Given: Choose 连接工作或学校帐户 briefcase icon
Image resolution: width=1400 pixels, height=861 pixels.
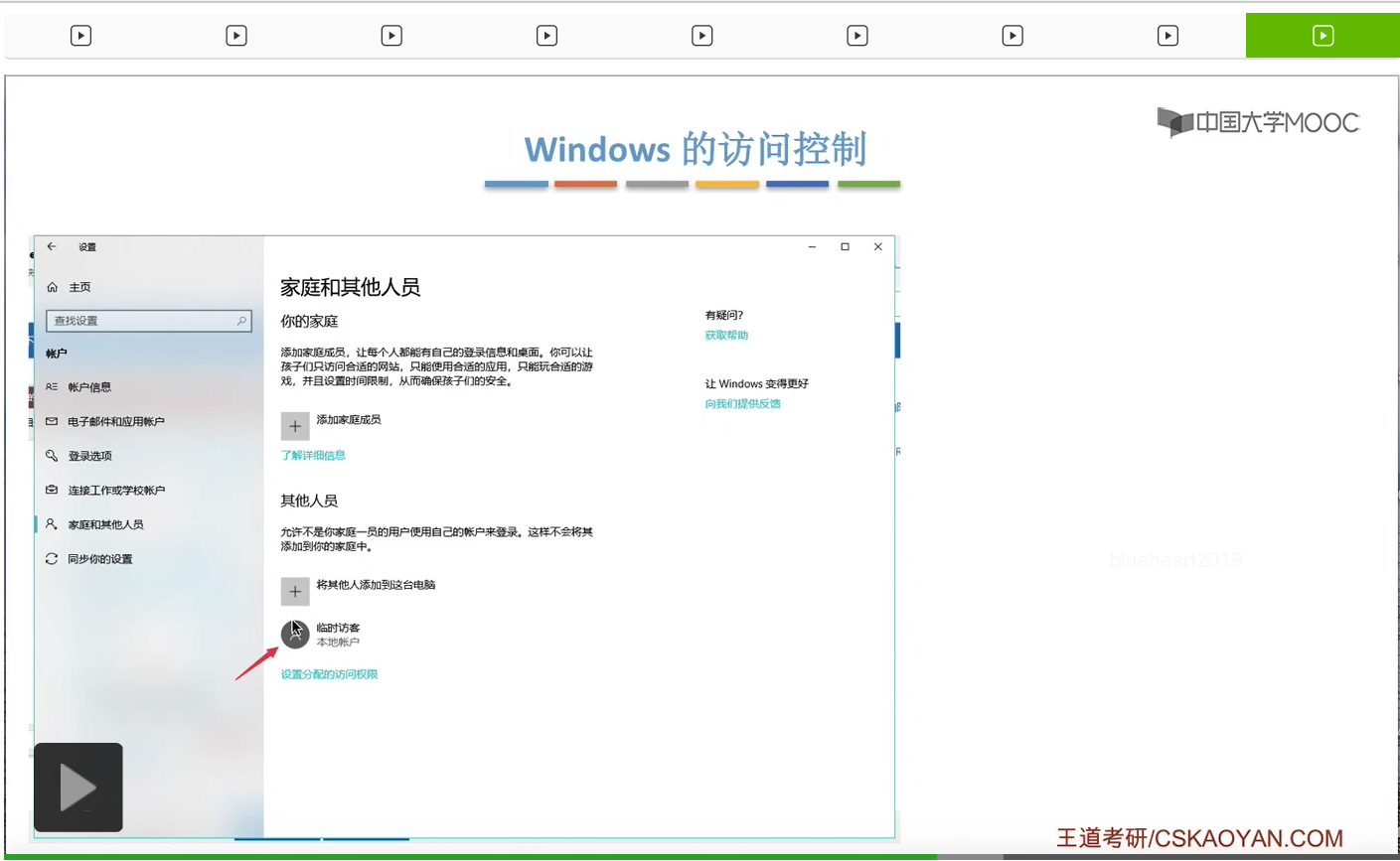Looking at the screenshot, I should tap(52, 490).
